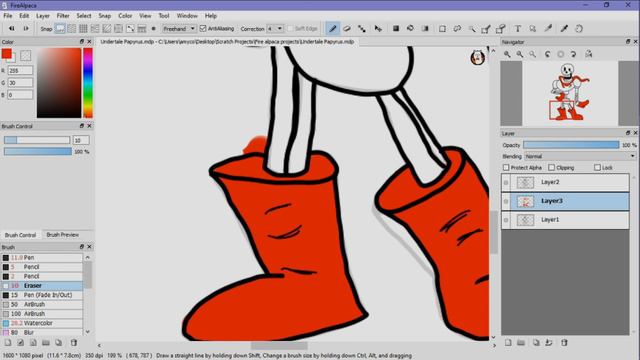Select the Fill rectangle tool

396,29
